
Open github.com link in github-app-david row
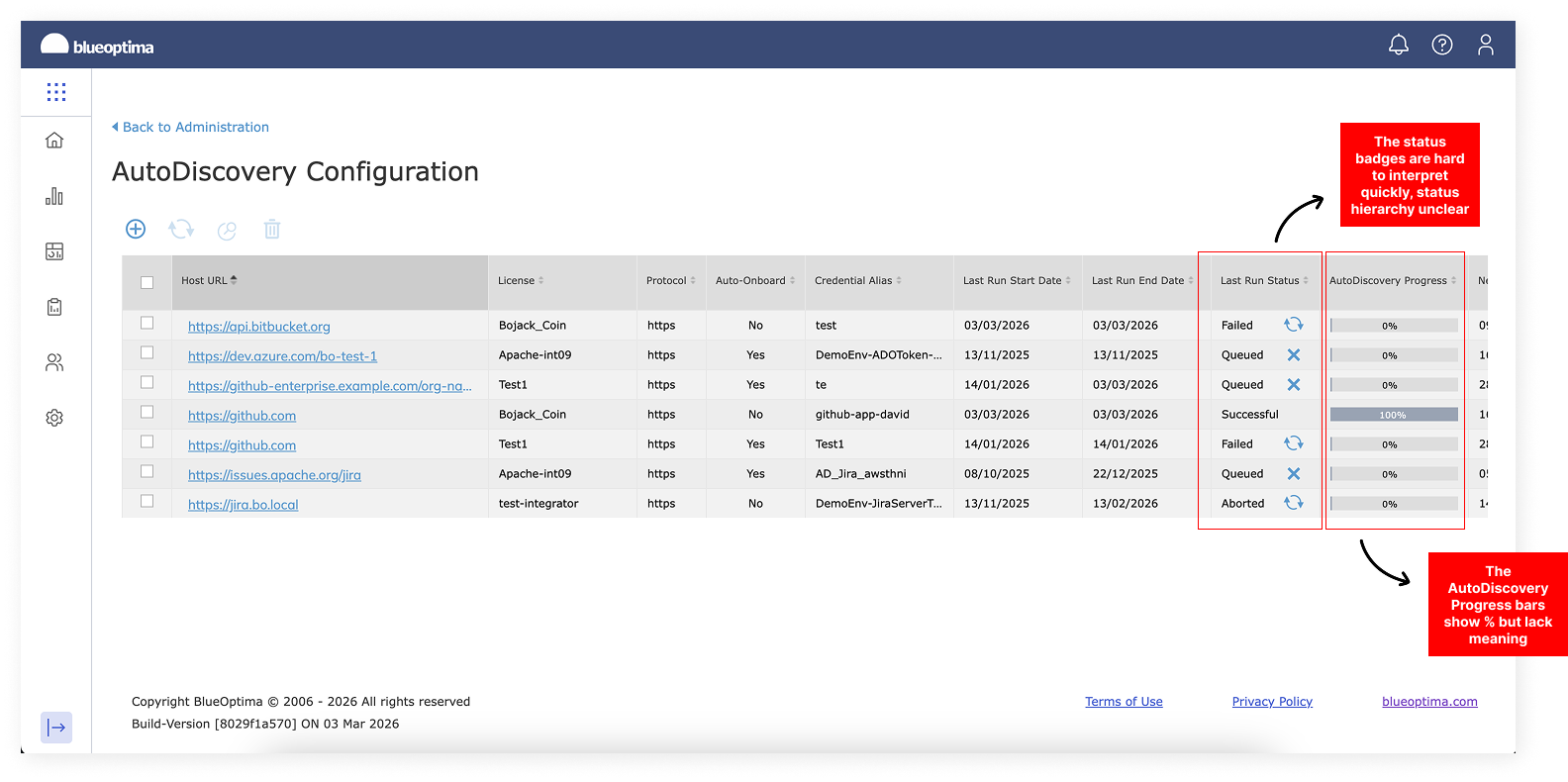coord(242,416)
